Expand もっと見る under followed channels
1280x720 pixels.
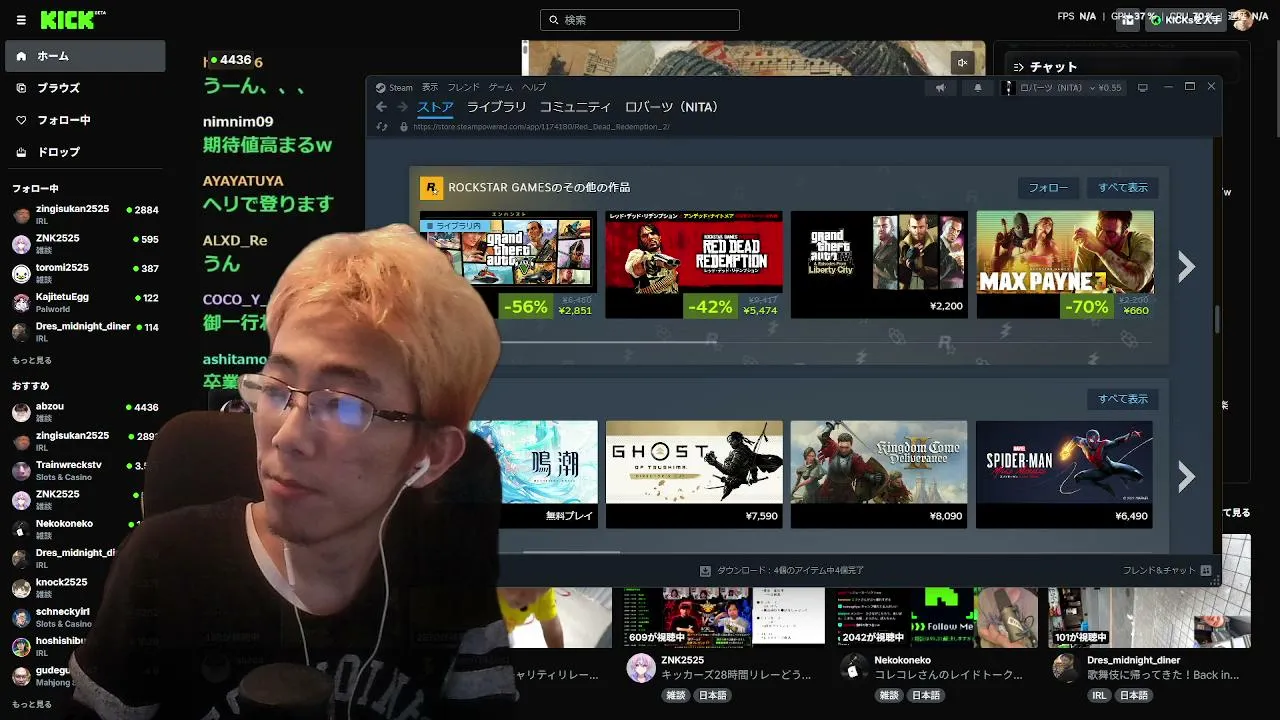(x=32, y=360)
